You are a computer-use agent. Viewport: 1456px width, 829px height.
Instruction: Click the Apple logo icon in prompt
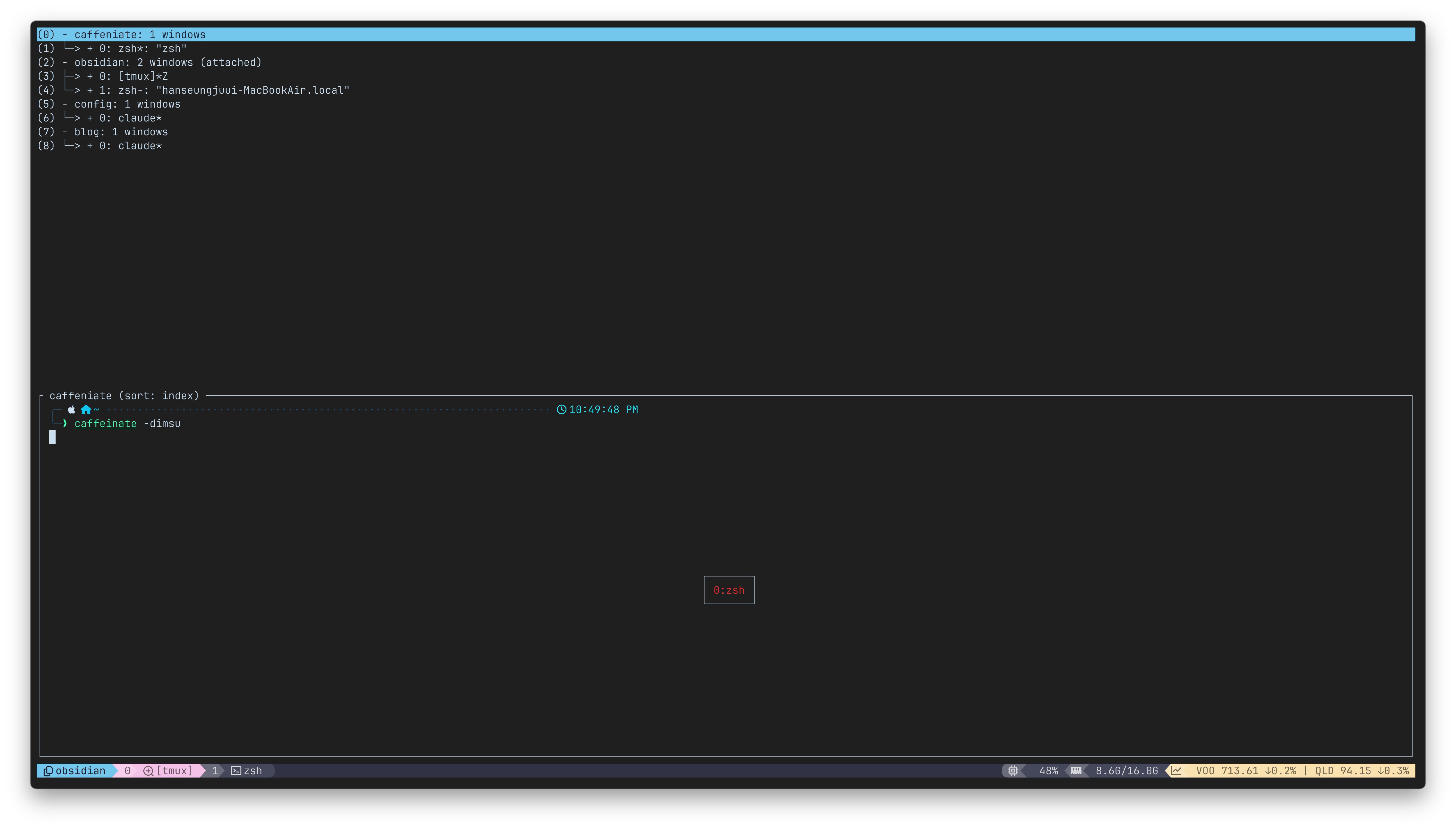click(x=72, y=409)
